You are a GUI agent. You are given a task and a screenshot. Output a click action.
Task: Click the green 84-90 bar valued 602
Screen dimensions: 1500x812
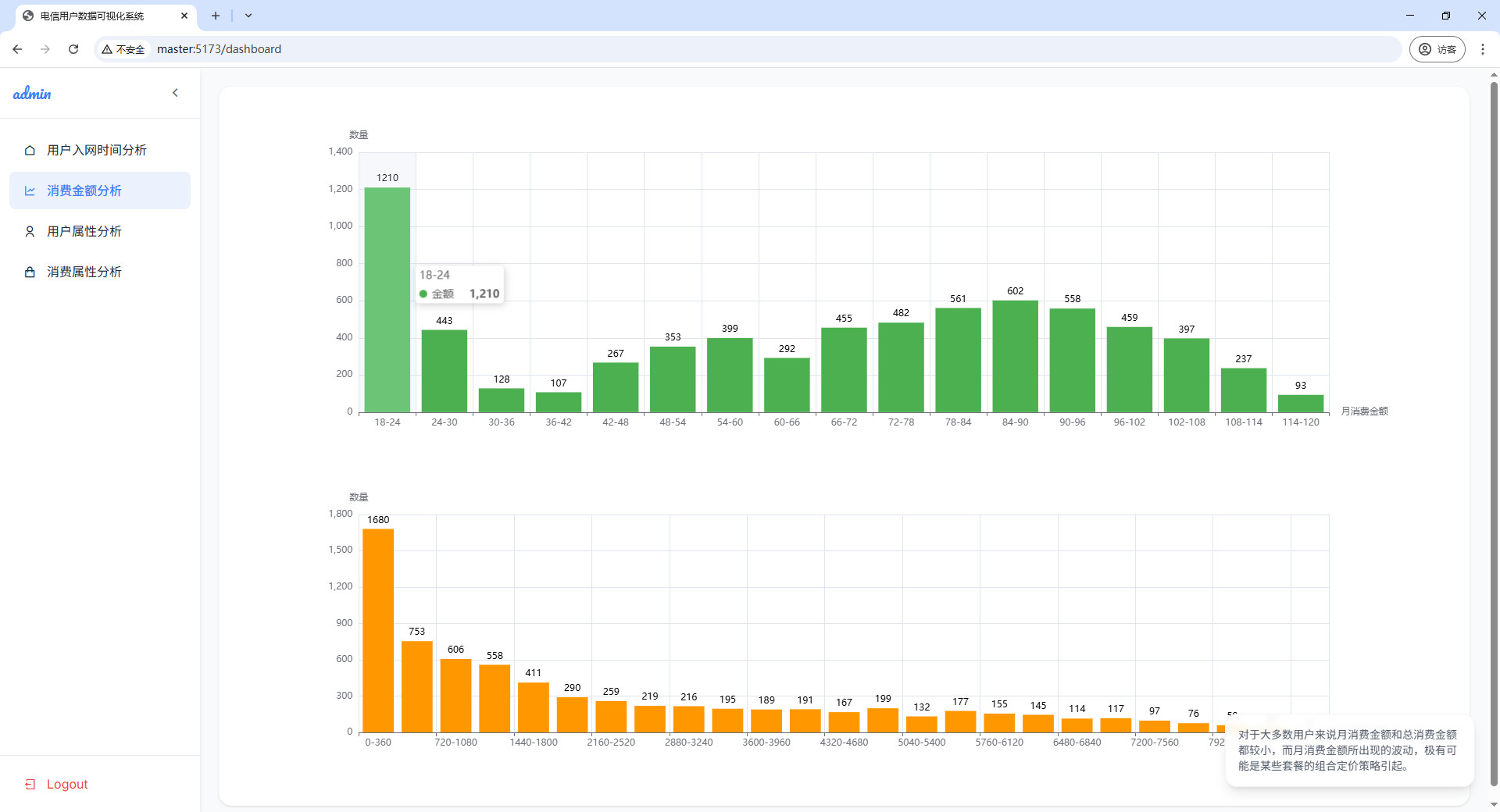point(1016,356)
